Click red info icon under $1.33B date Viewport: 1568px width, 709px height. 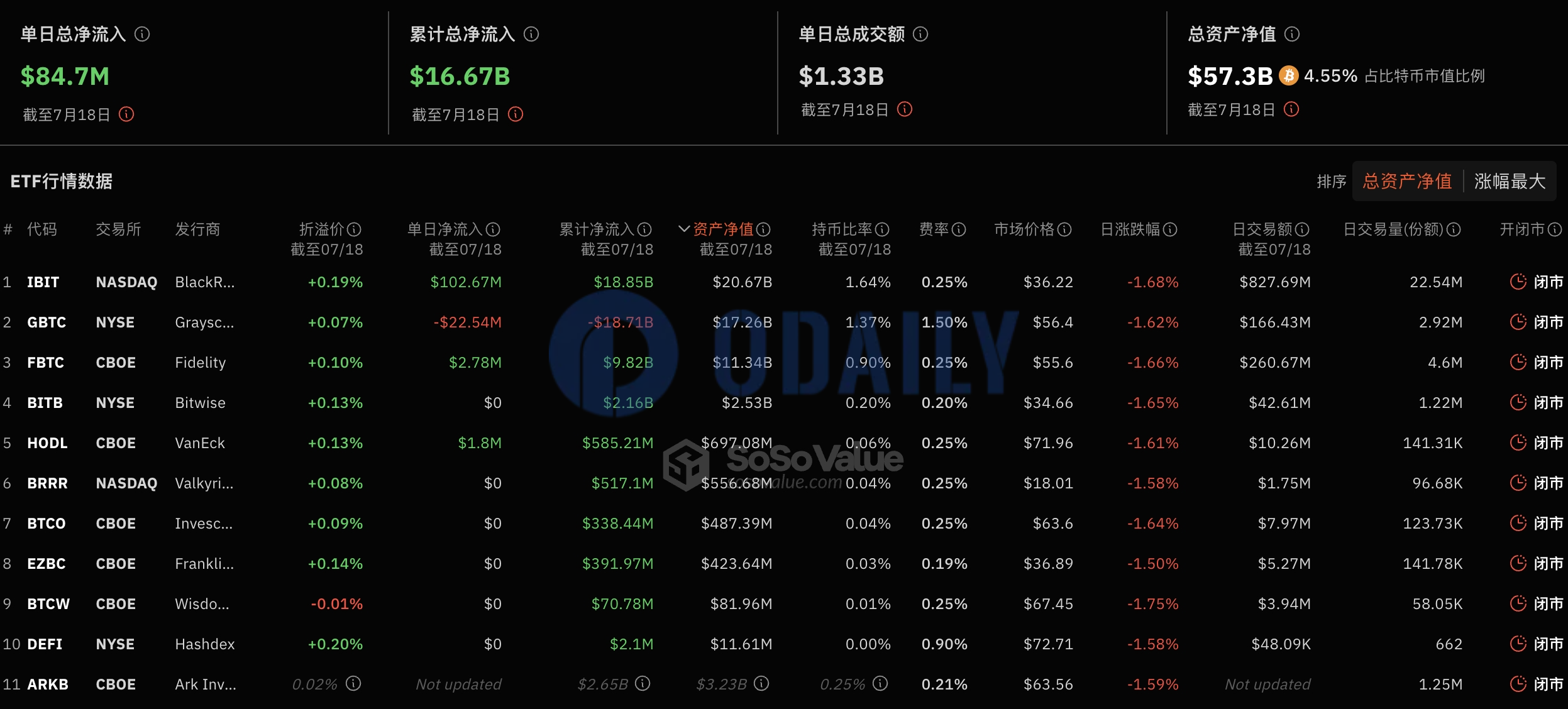pyautogui.click(x=905, y=109)
